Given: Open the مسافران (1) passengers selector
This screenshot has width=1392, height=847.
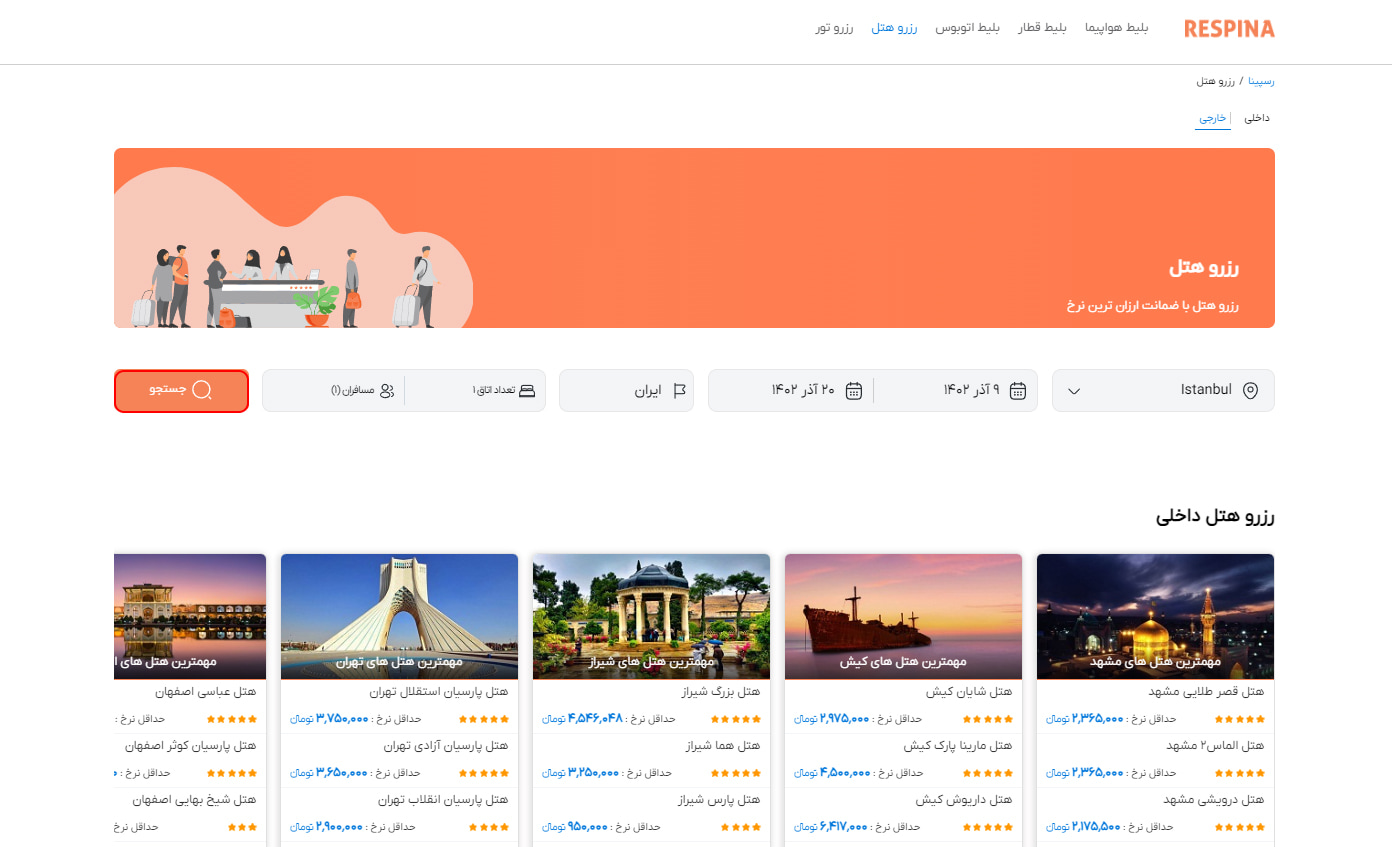Looking at the screenshot, I should coord(352,391).
